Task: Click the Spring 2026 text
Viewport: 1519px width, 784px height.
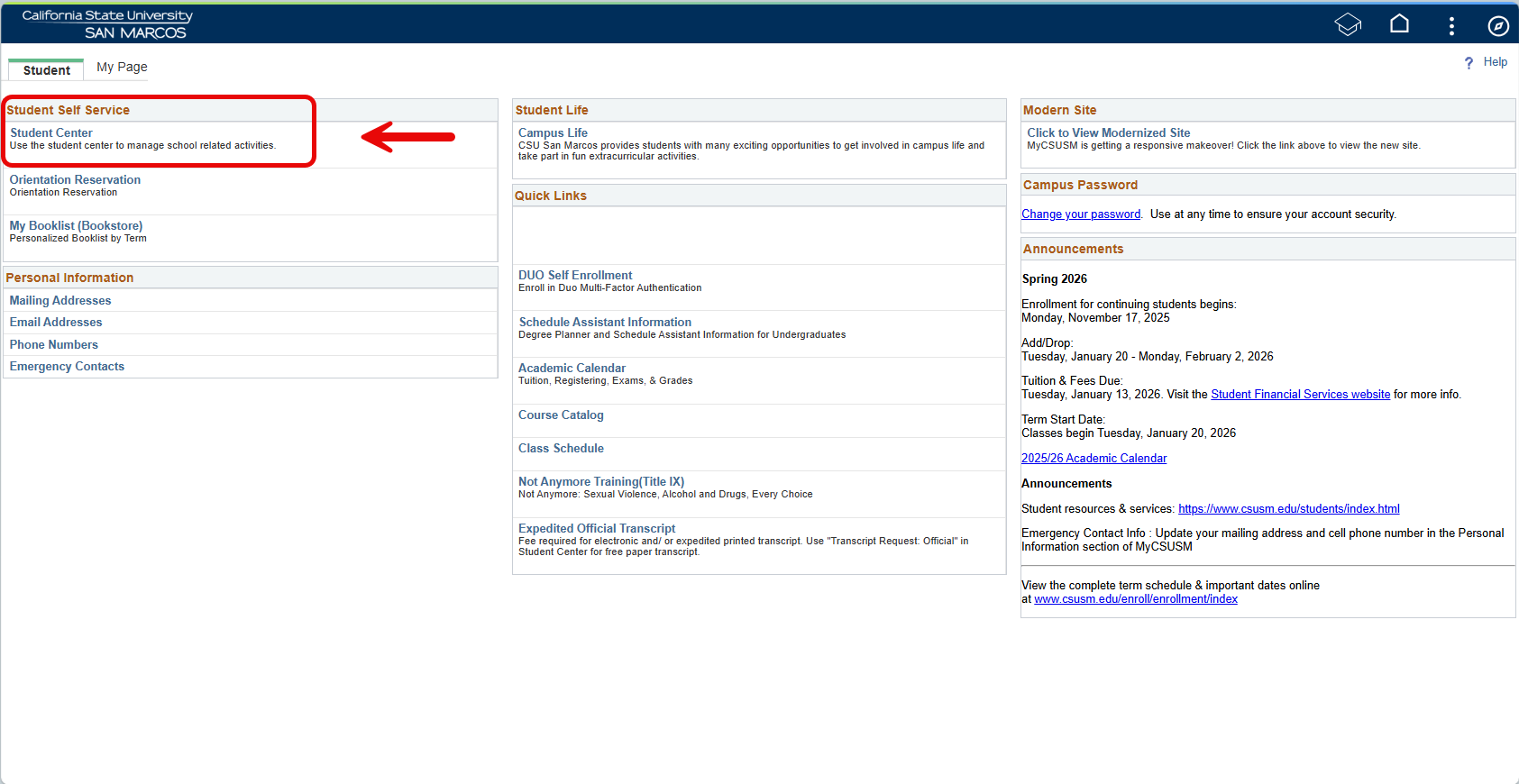Action: pyautogui.click(x=1055, y=279)
